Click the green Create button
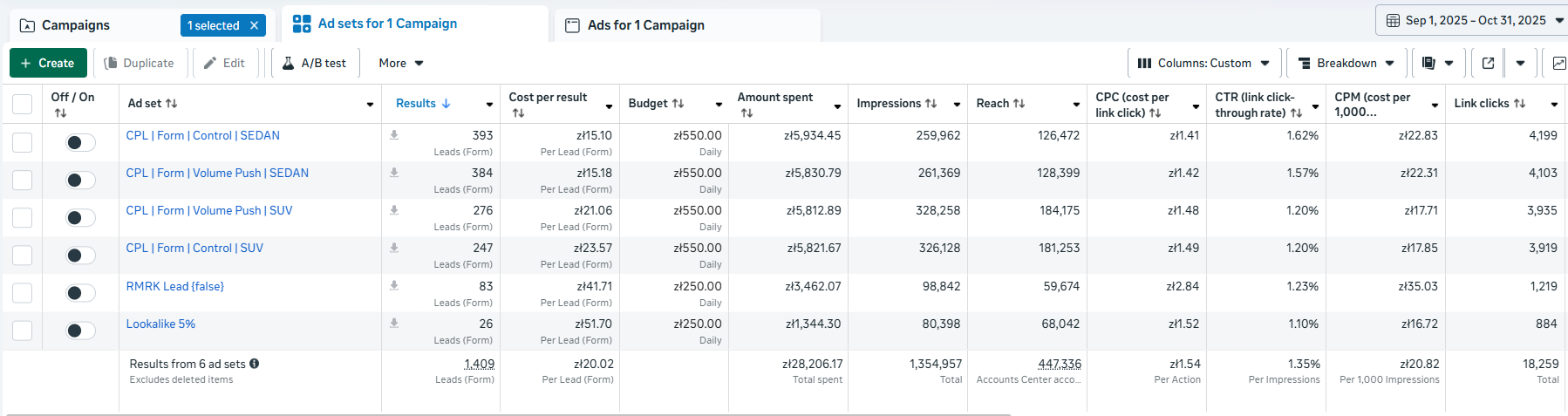1568x416 pixels. tap(48, 63)
